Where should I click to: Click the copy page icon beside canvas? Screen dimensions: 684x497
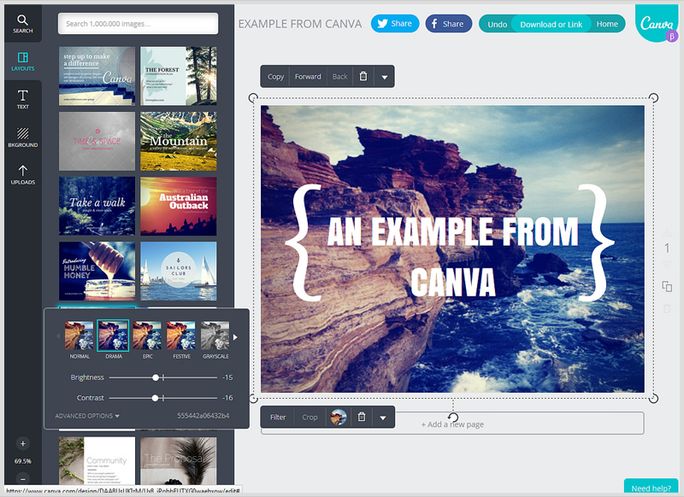(667, 286)
